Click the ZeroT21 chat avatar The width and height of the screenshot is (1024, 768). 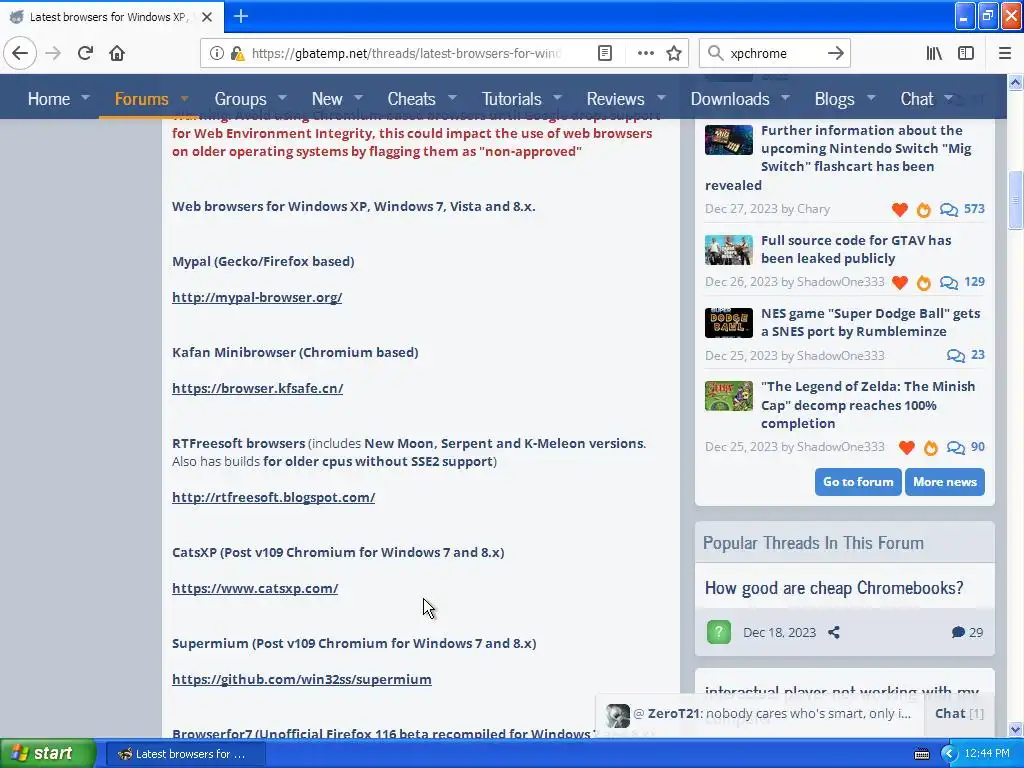click(617, 716)
